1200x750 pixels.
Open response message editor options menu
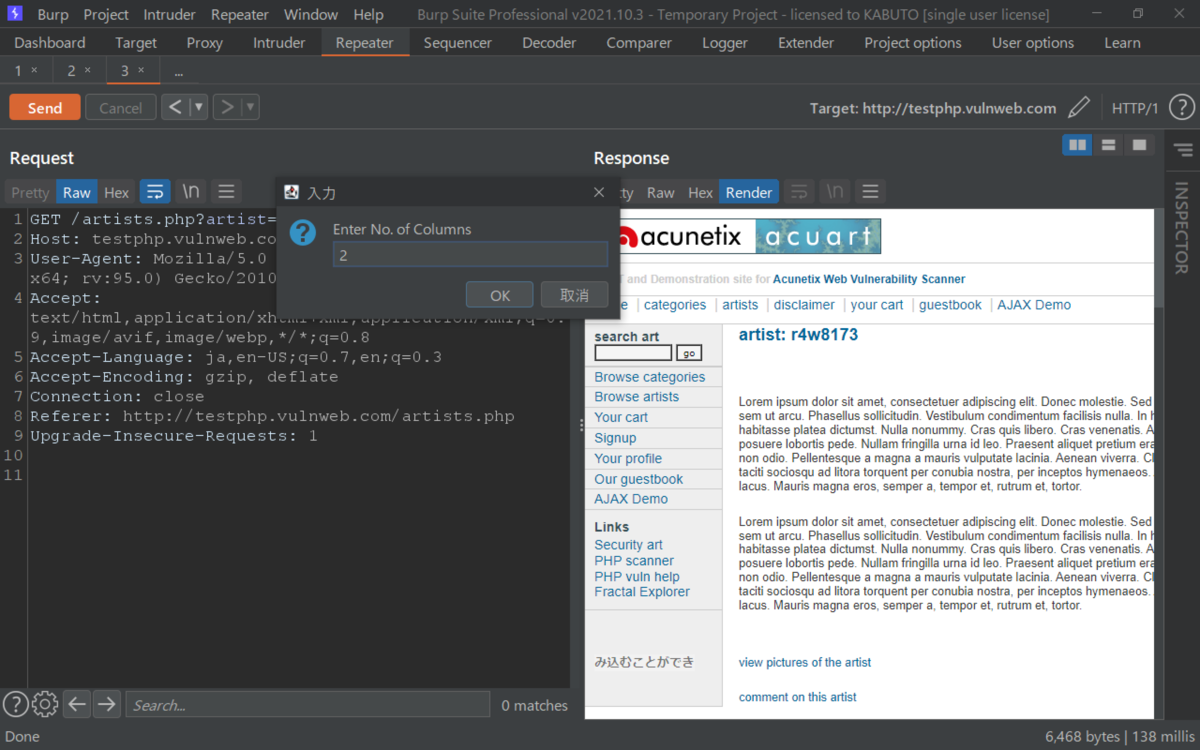[x=870, y=192]
